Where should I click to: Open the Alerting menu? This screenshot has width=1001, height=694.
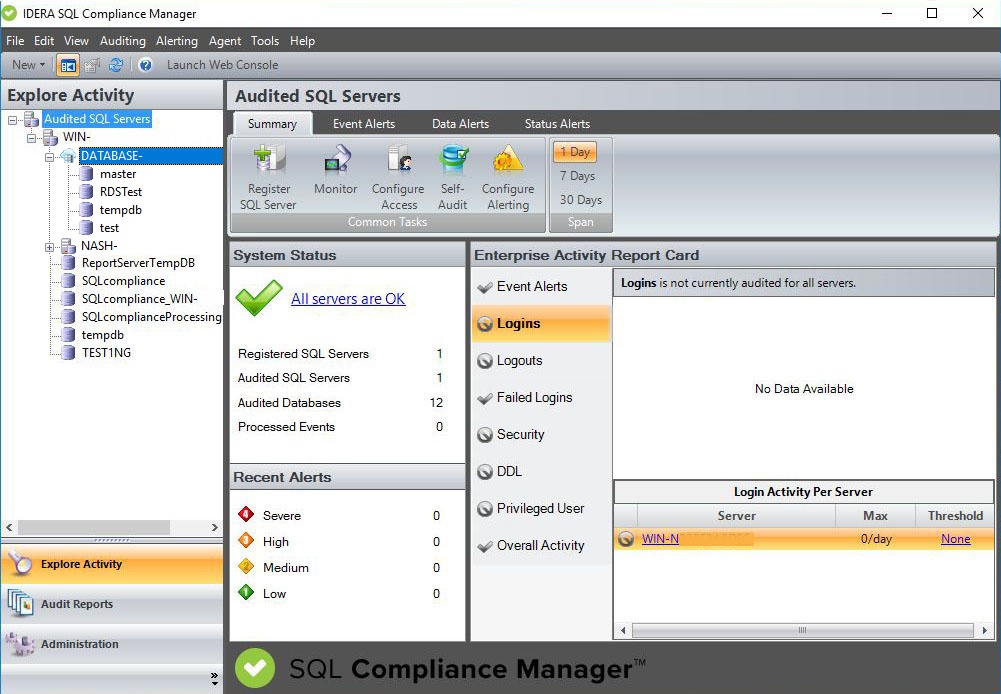[177, 41]
